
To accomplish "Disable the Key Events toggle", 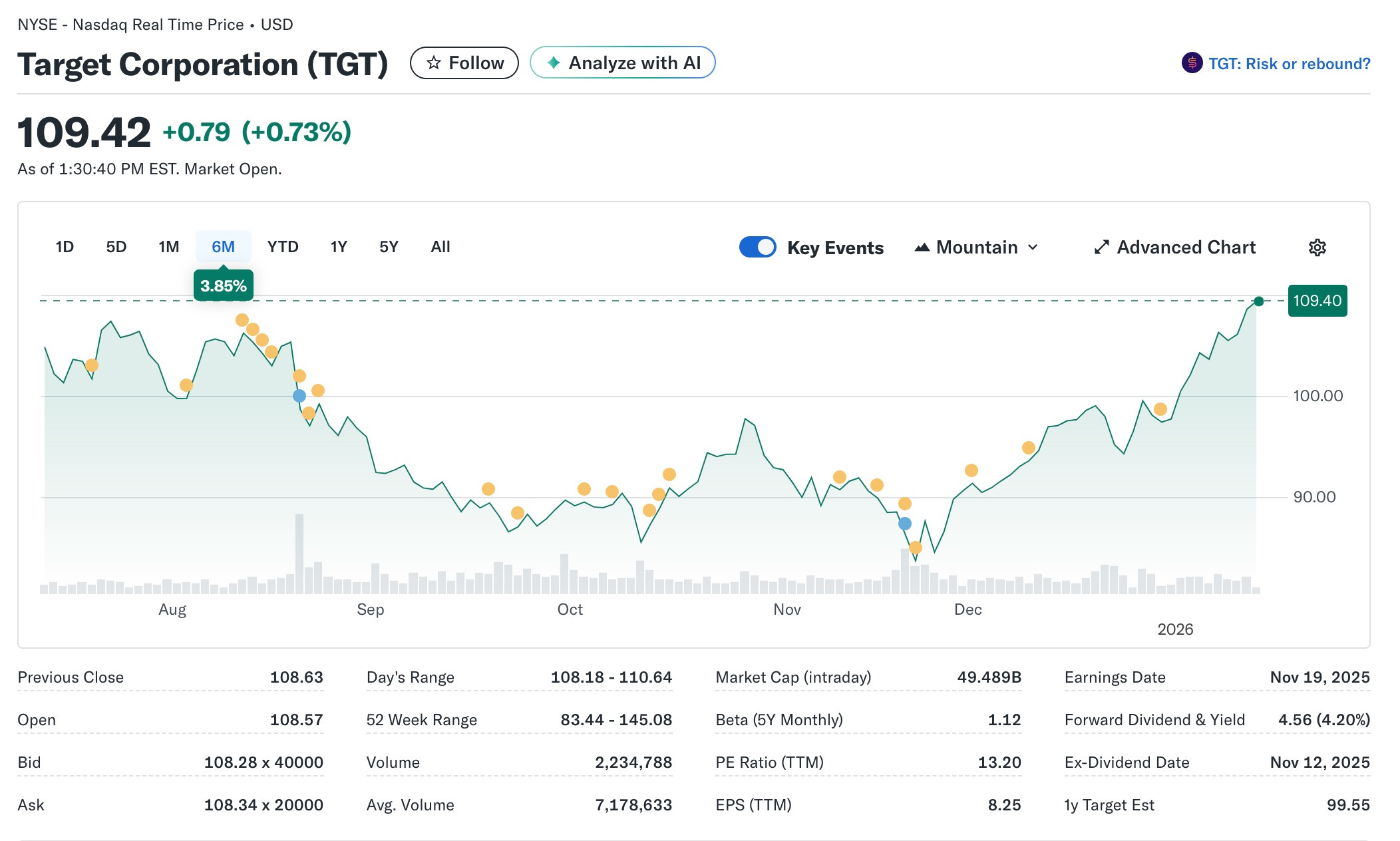I will (758, 247).
